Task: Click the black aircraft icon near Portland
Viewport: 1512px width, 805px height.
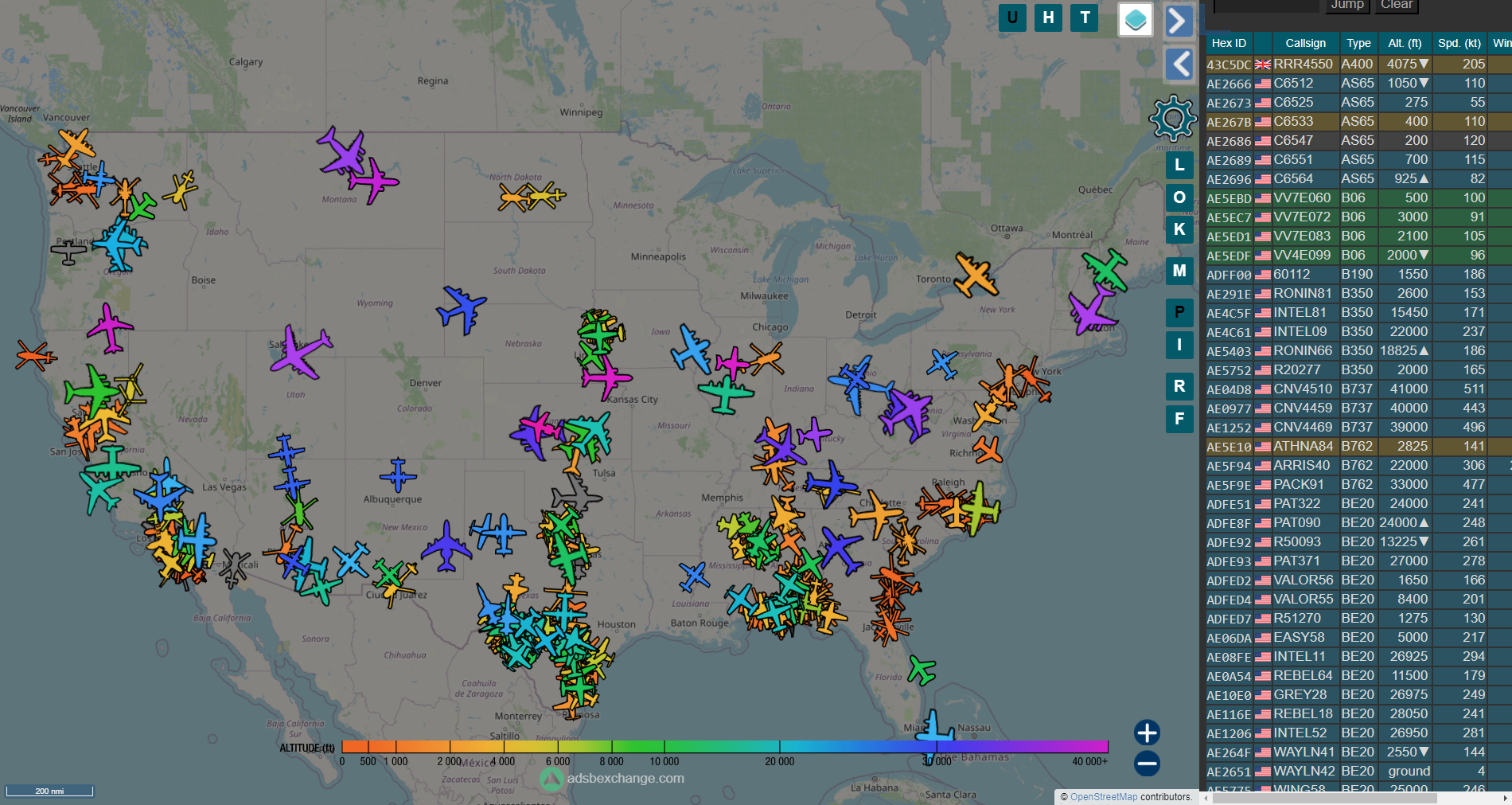Action: click(68, 252)
